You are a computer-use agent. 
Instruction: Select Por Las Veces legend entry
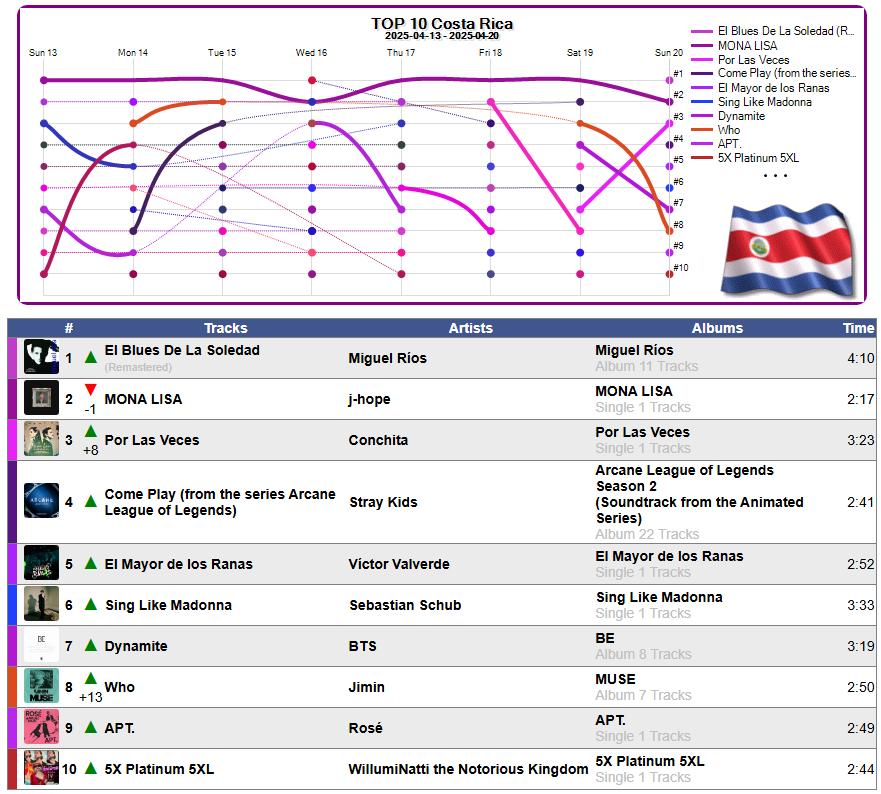click(741, 60)
